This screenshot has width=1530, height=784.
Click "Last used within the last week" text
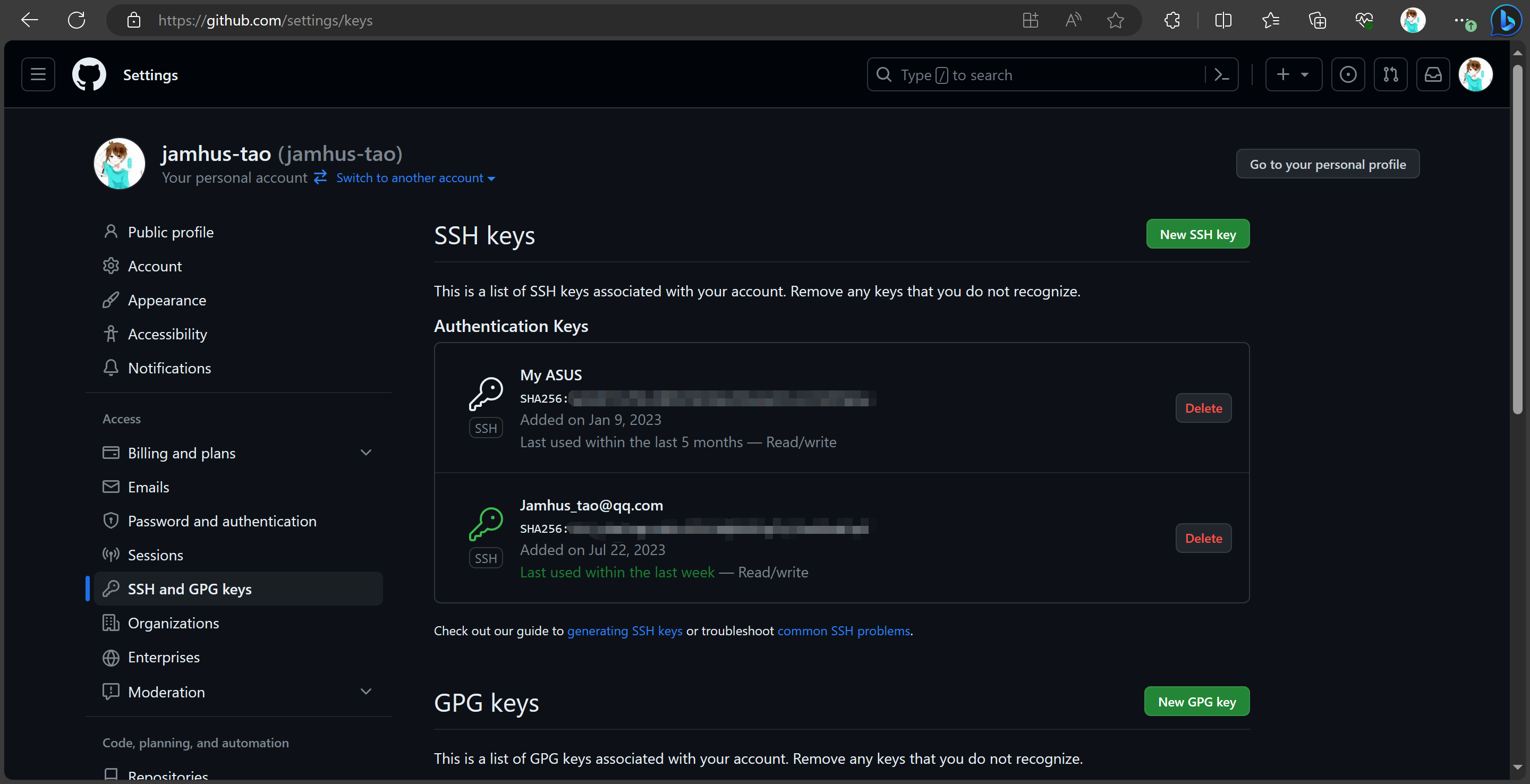tap(617, 572)
